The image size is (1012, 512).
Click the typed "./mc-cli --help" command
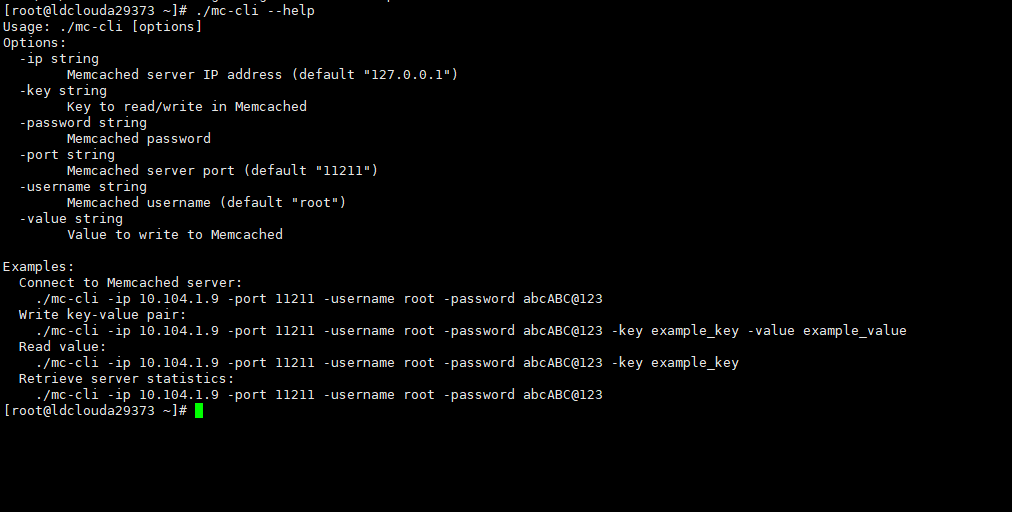[254, 10]
